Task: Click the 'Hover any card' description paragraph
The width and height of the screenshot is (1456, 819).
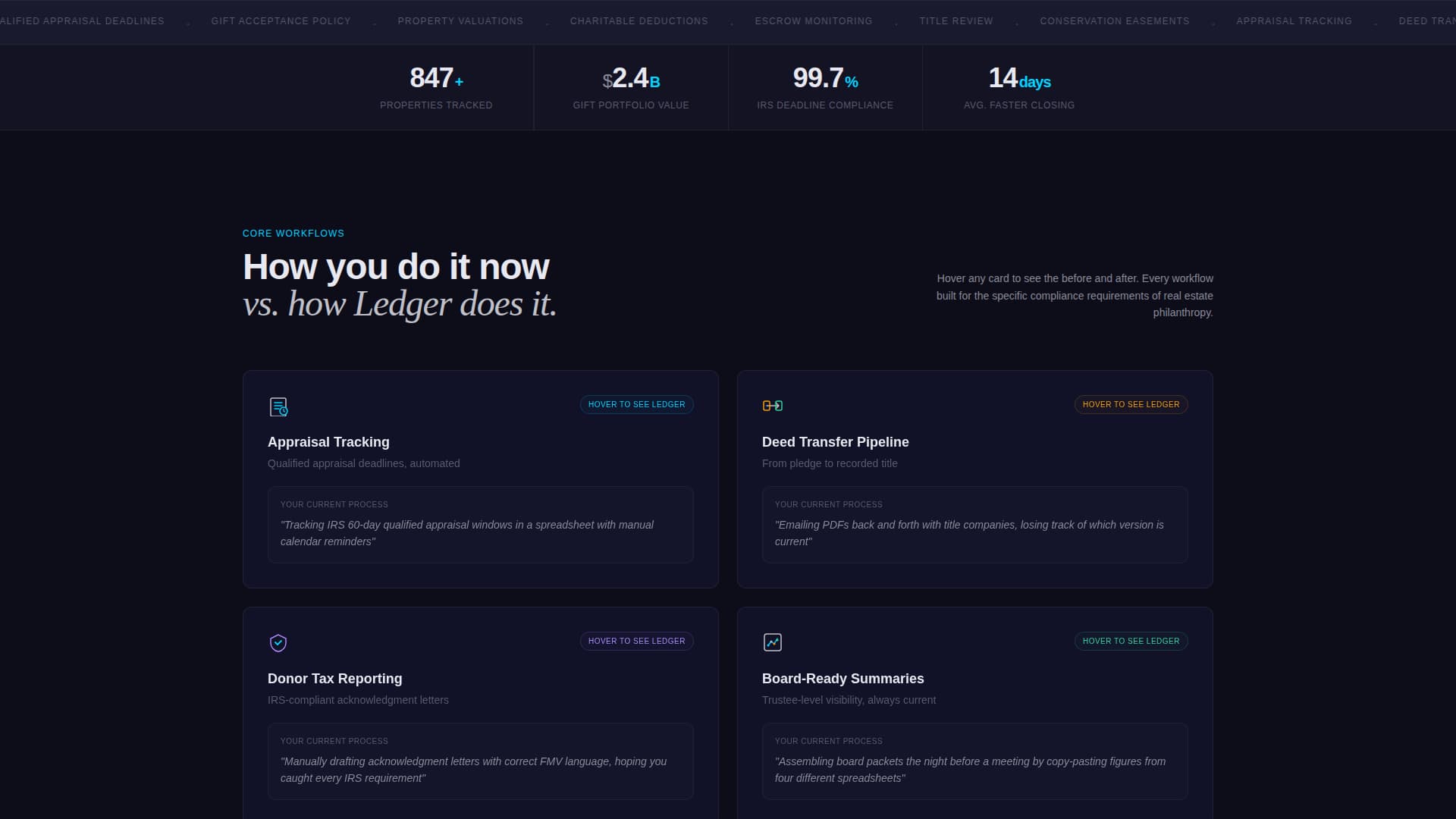Action: point(1075,296)
